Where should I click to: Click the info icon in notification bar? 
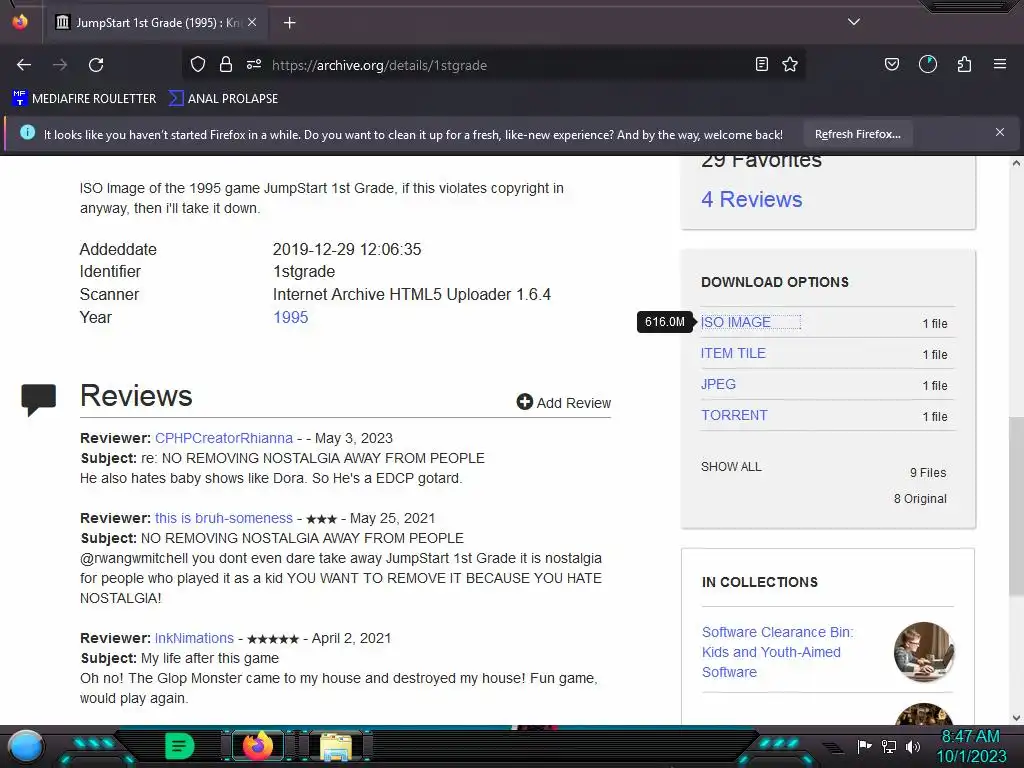[x=27, y=133]
